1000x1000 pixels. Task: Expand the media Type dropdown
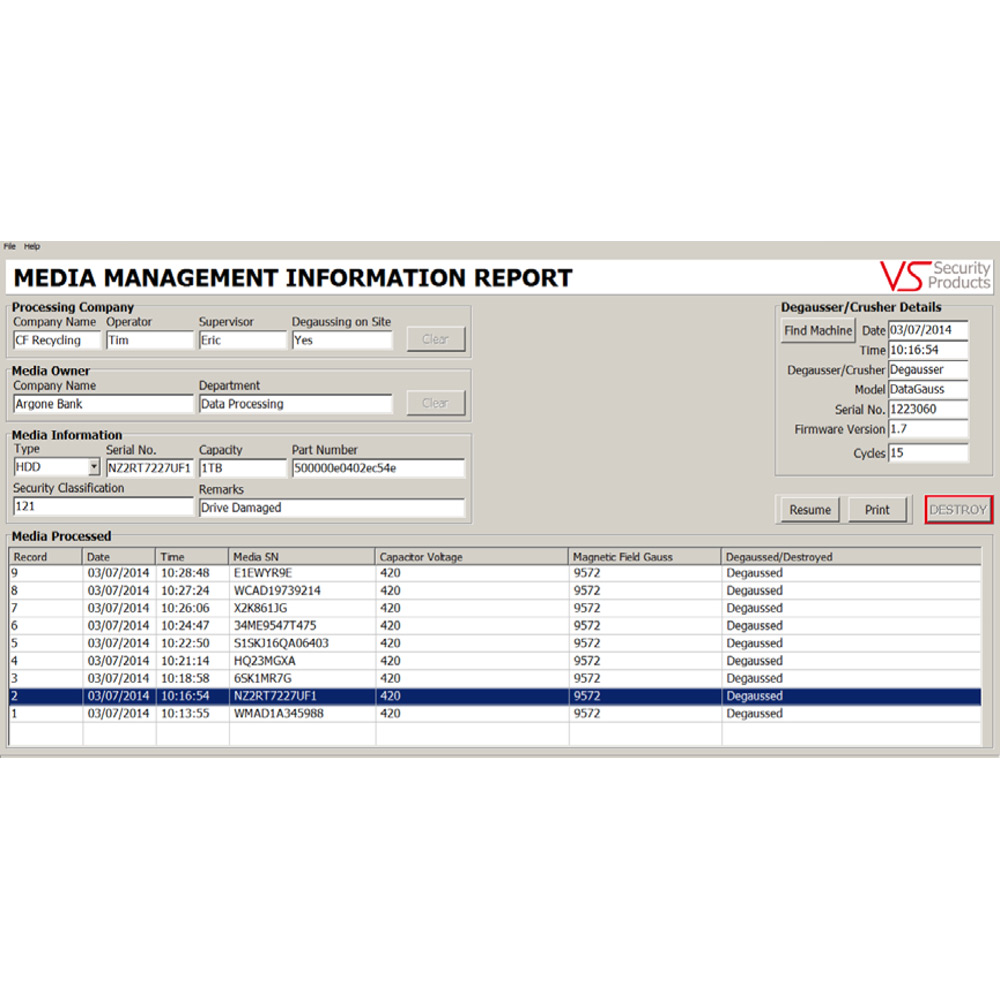[x=94, y=467]
